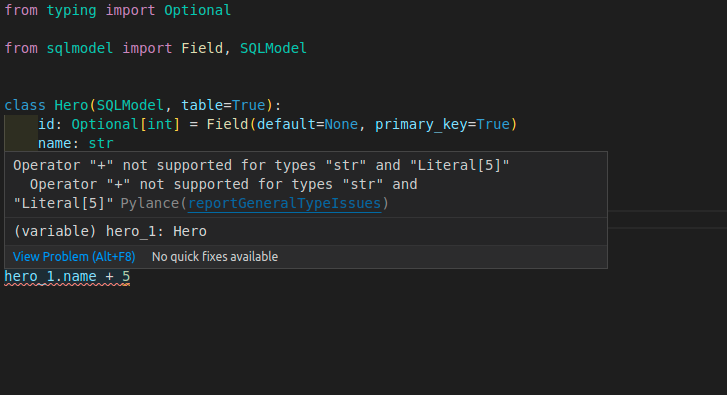Click the Optional keyword in first import
Image resolution: width=727 pixels, height=395 pixels.
pyautogui.click(x=198, y=10)
